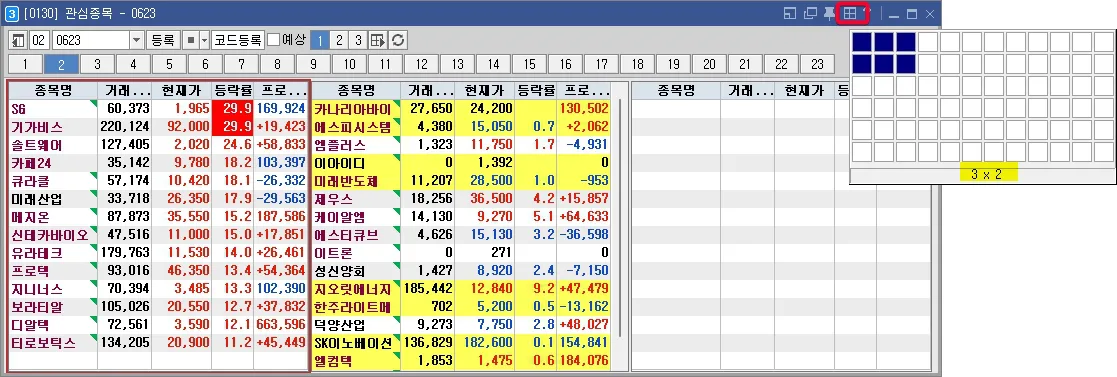1117x377 pixels.
Task: Select the 미래반도체 stock name
Action: pyautogui.click(x=346, y=181)
